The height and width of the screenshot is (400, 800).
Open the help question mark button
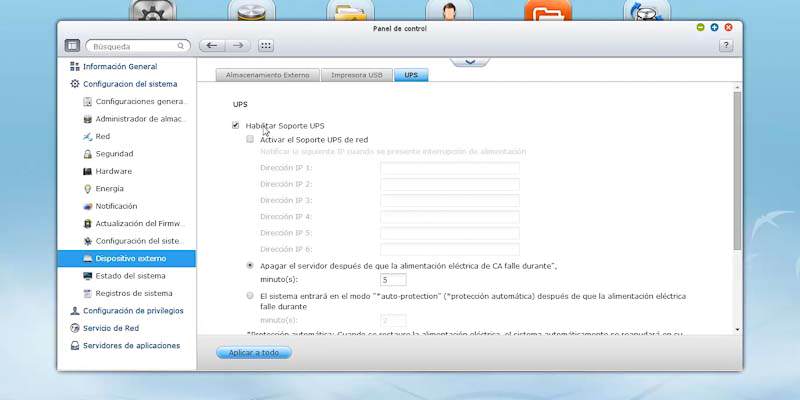726,46
